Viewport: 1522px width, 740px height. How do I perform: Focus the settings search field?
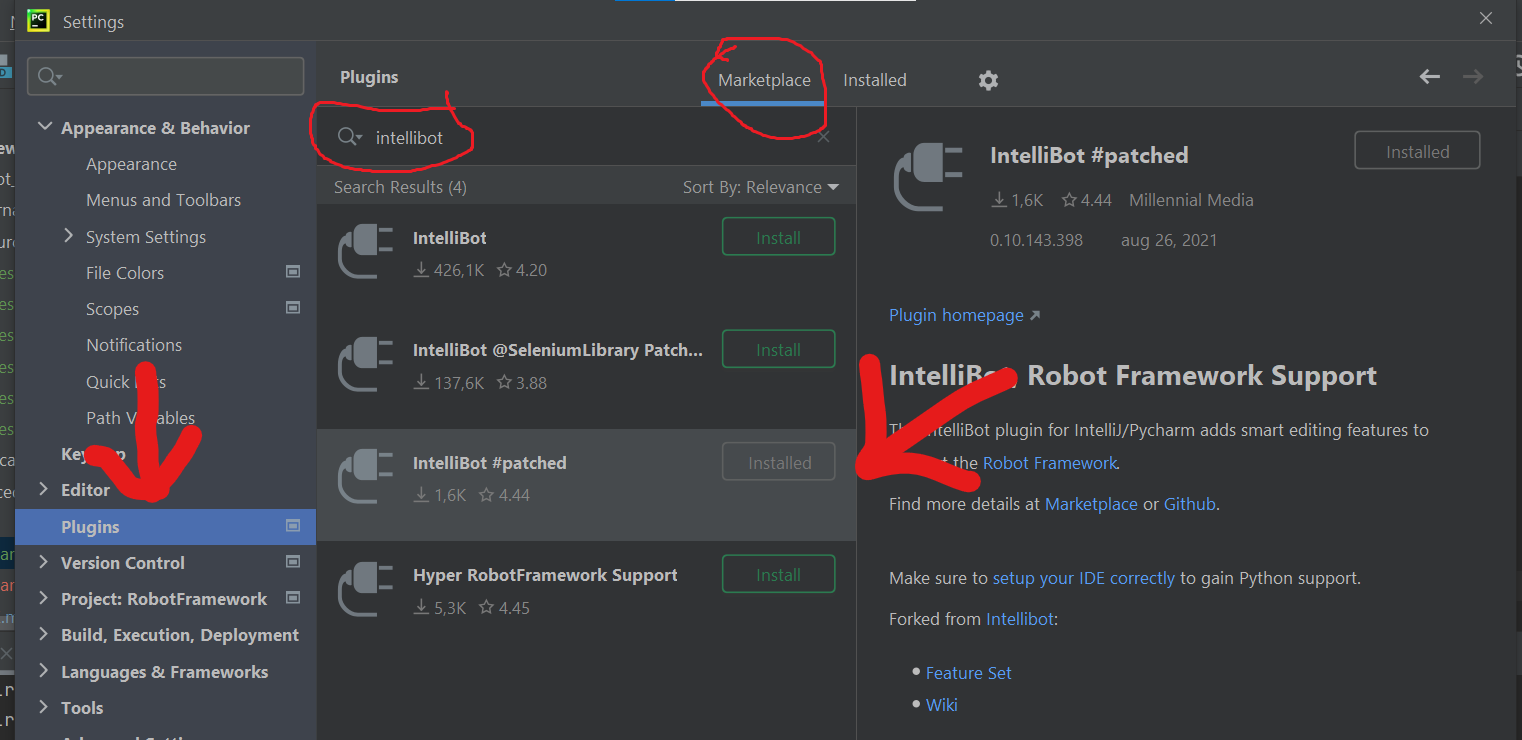pos(165,76)
